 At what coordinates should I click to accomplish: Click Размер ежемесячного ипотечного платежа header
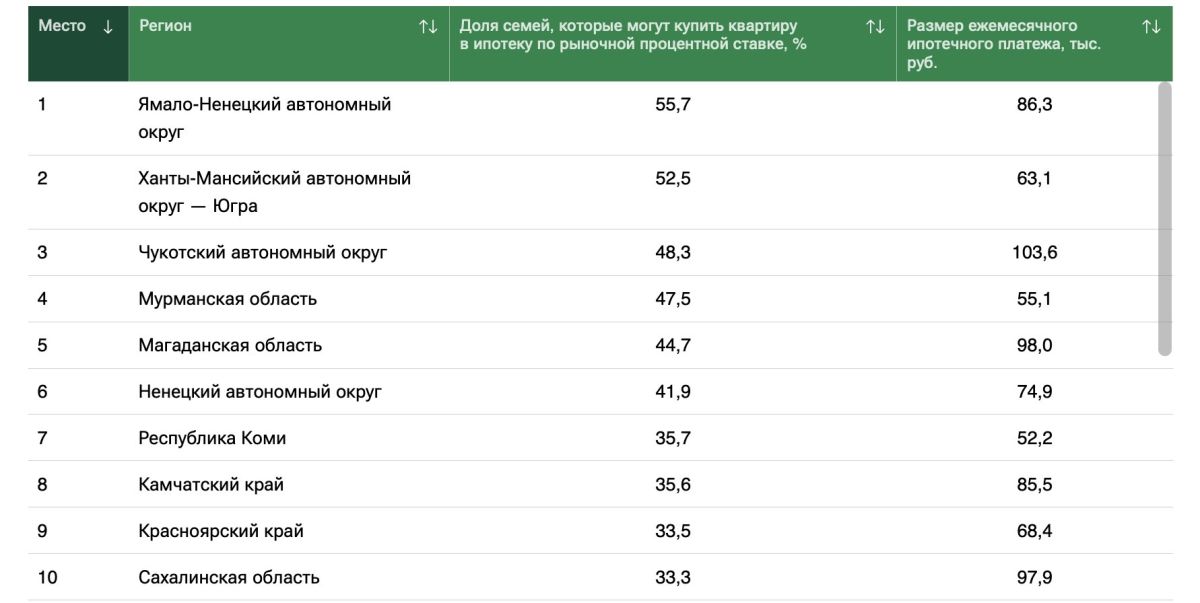[x=1005, y=44]
